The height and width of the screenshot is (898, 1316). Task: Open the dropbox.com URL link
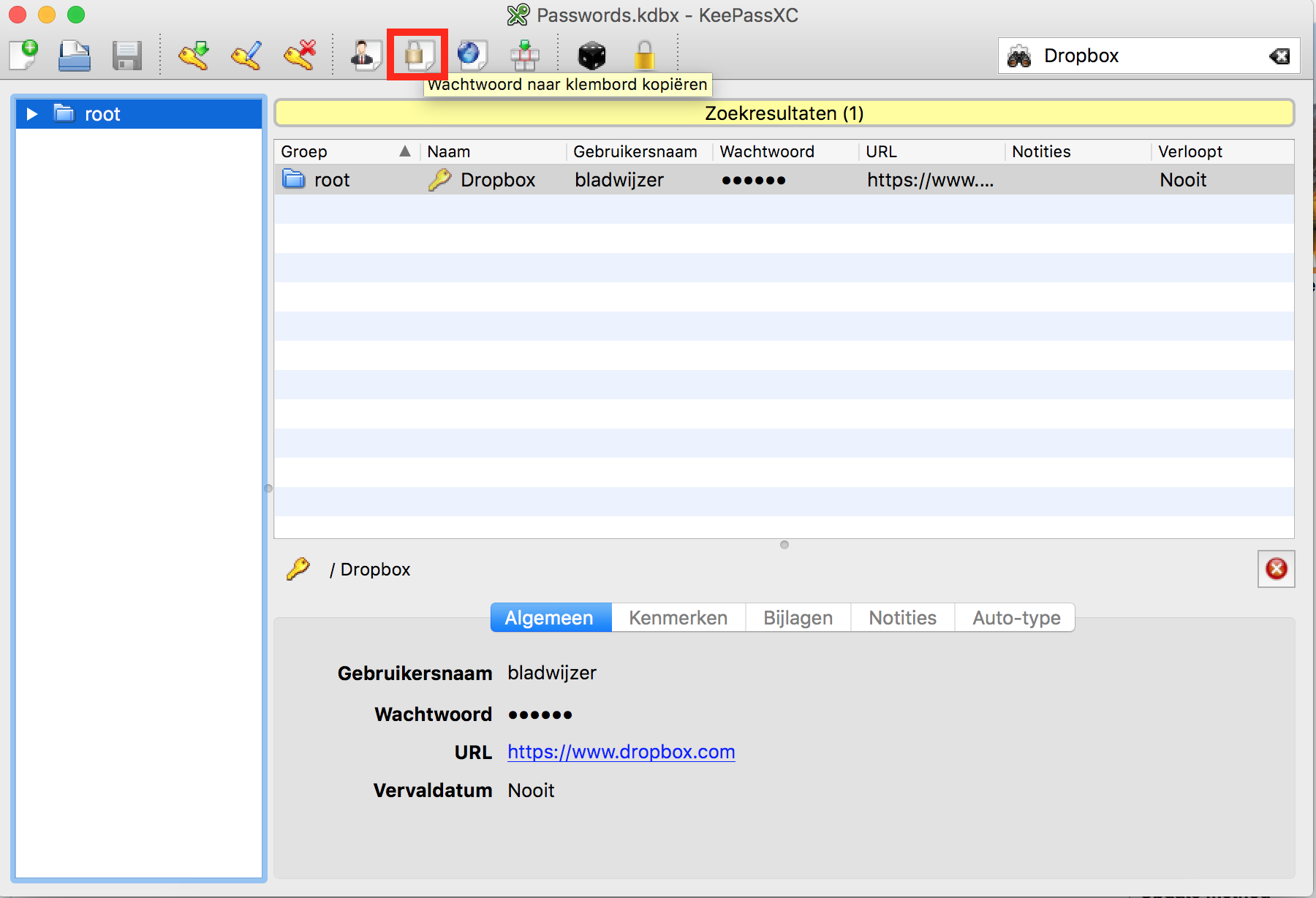point(621,752)
